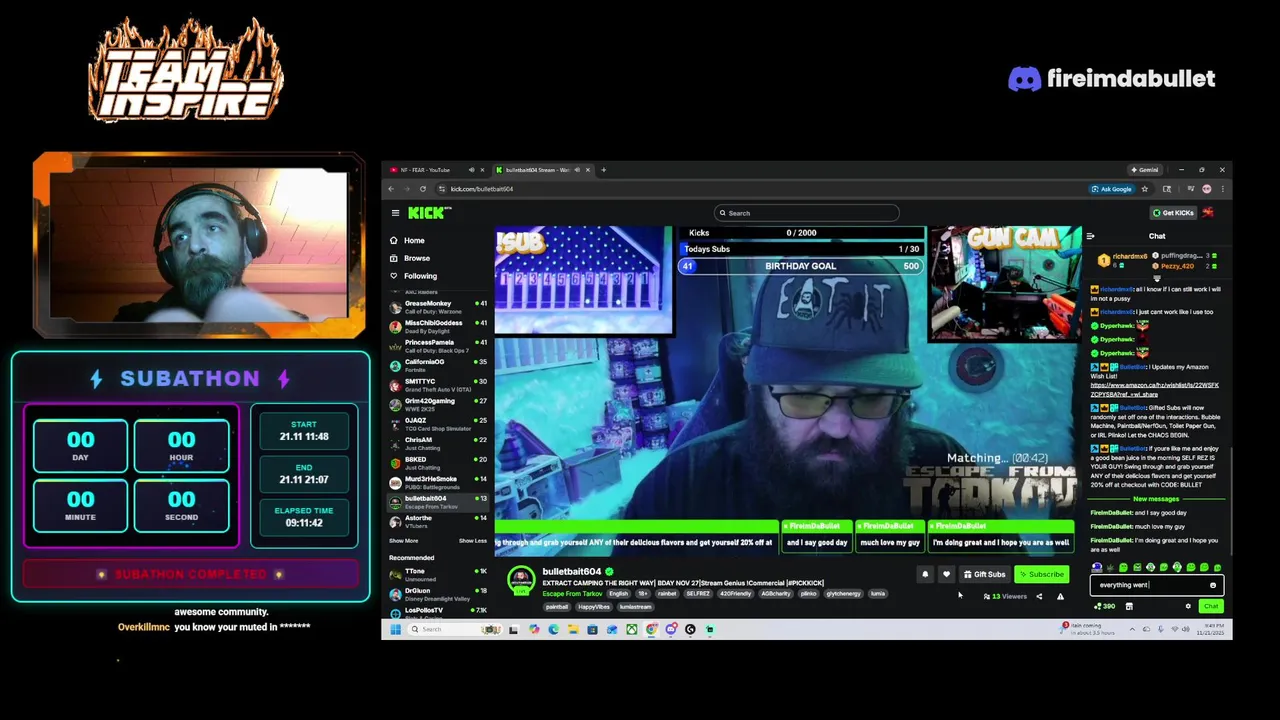Viewport: 1280px width, 720px height.
Task: Click the paintball stream tag
Action: click(x=557, y=607)
